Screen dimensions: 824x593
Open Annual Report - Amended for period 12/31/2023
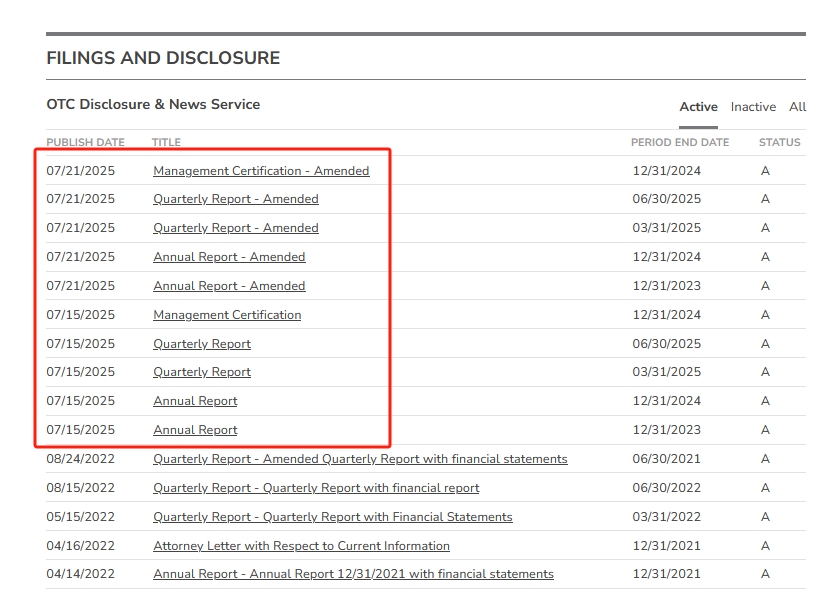(x=229, y=286)
